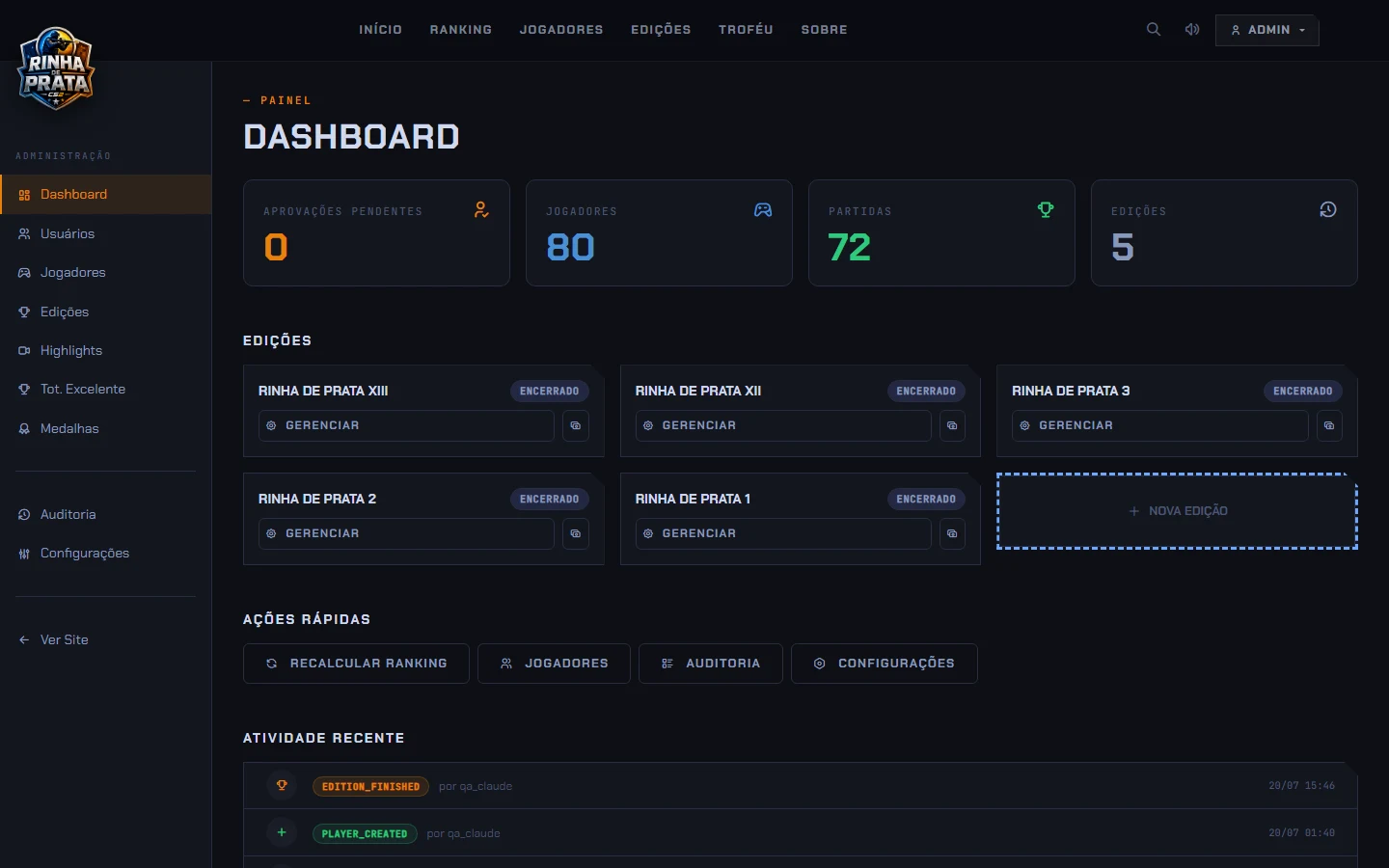Create a new edition with Nova Edição
Screen dimensions: 1389x868
1177,511
